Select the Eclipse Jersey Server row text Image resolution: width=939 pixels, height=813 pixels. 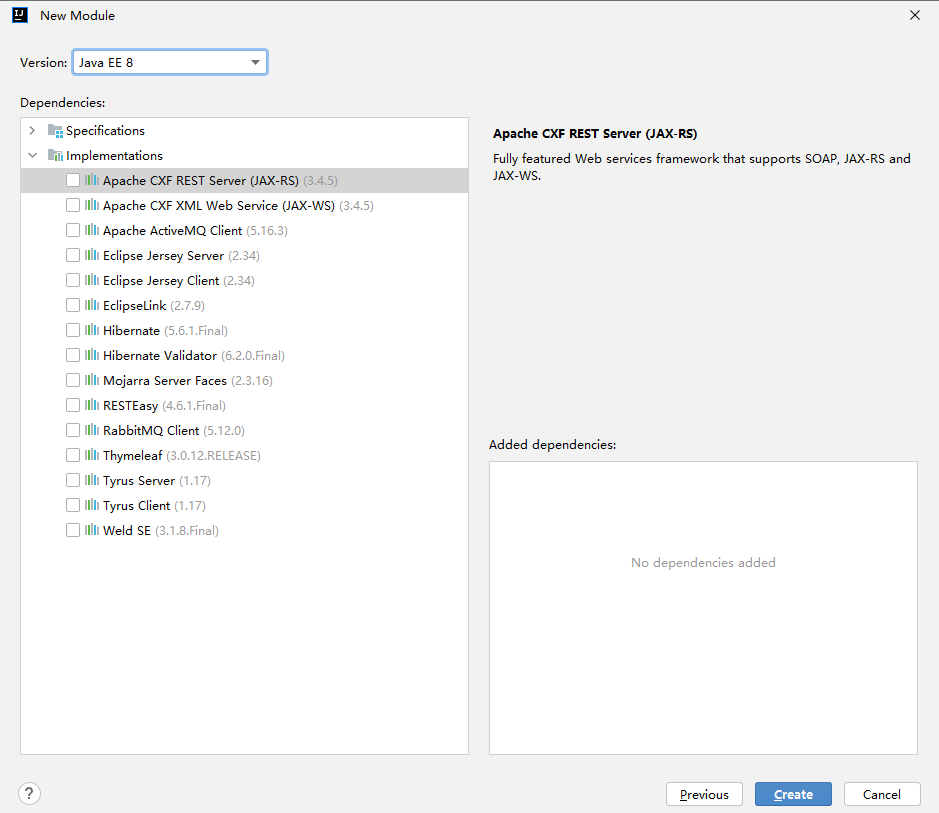[x=181, y=256]
